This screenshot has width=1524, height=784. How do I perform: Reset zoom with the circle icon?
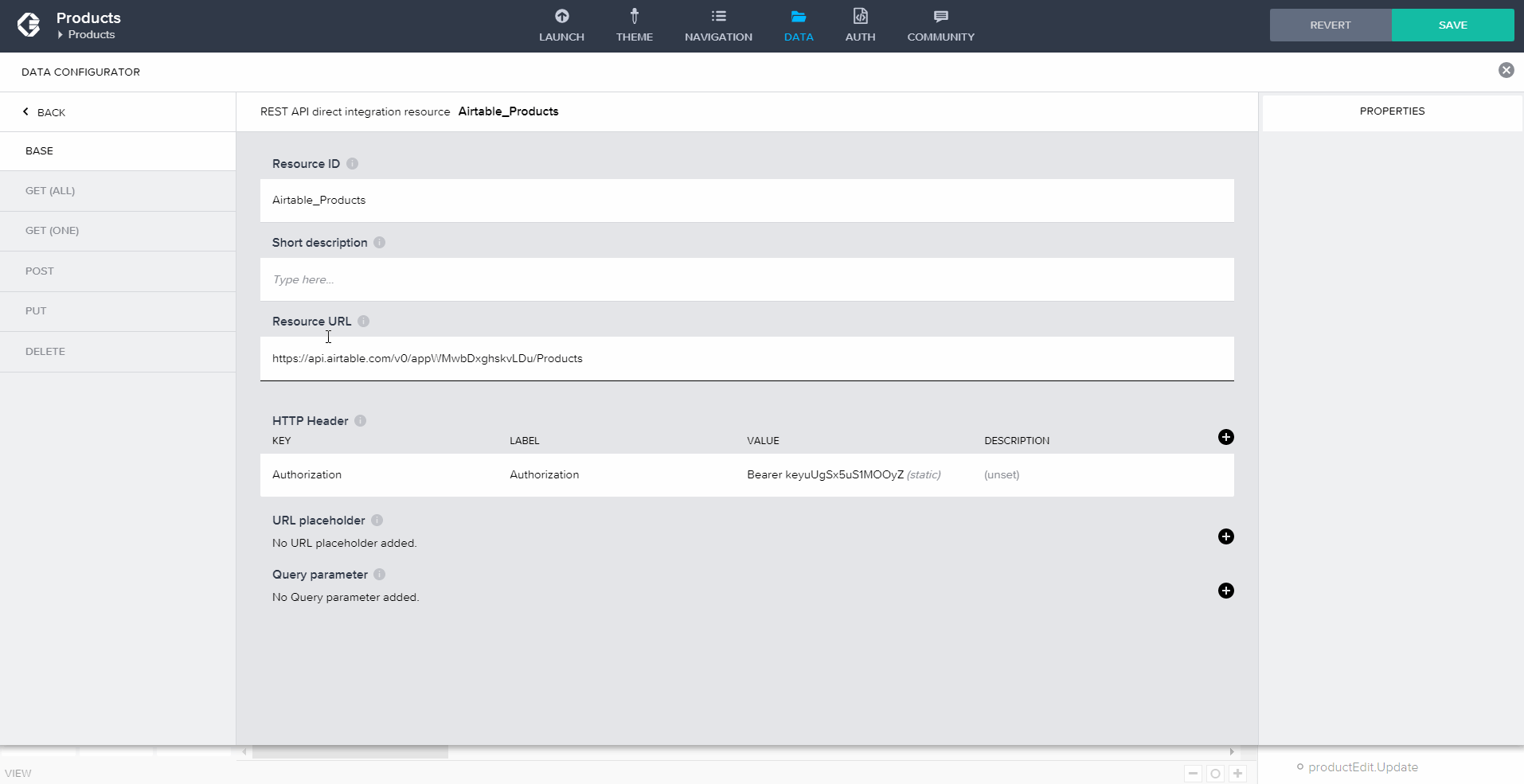[x=1215, y=773]
